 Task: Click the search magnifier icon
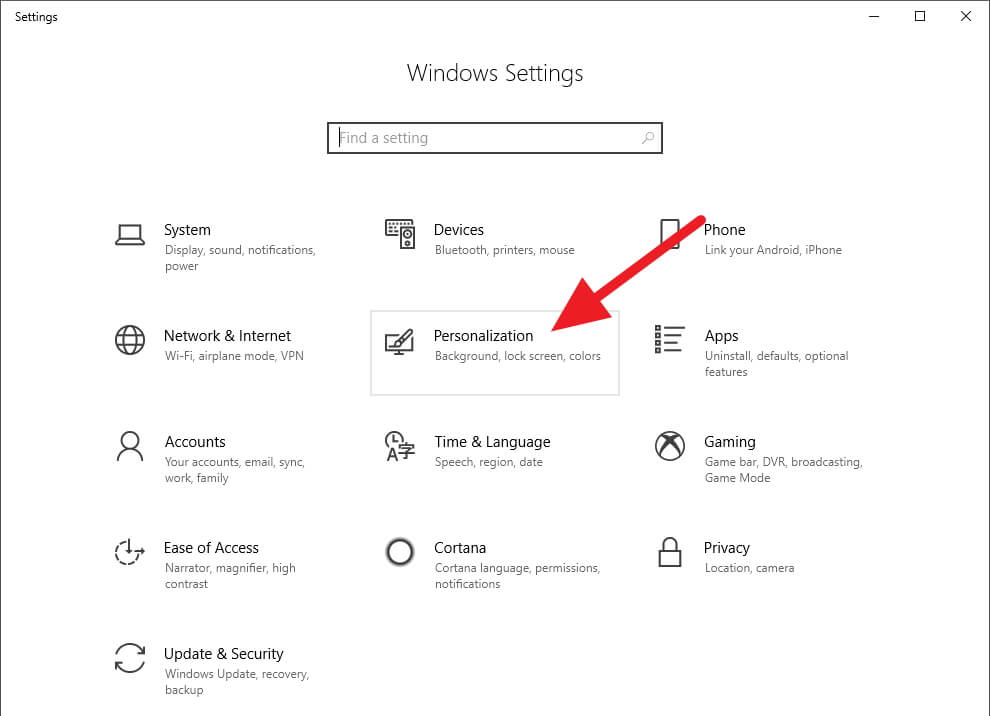click(x=648, y=138)
